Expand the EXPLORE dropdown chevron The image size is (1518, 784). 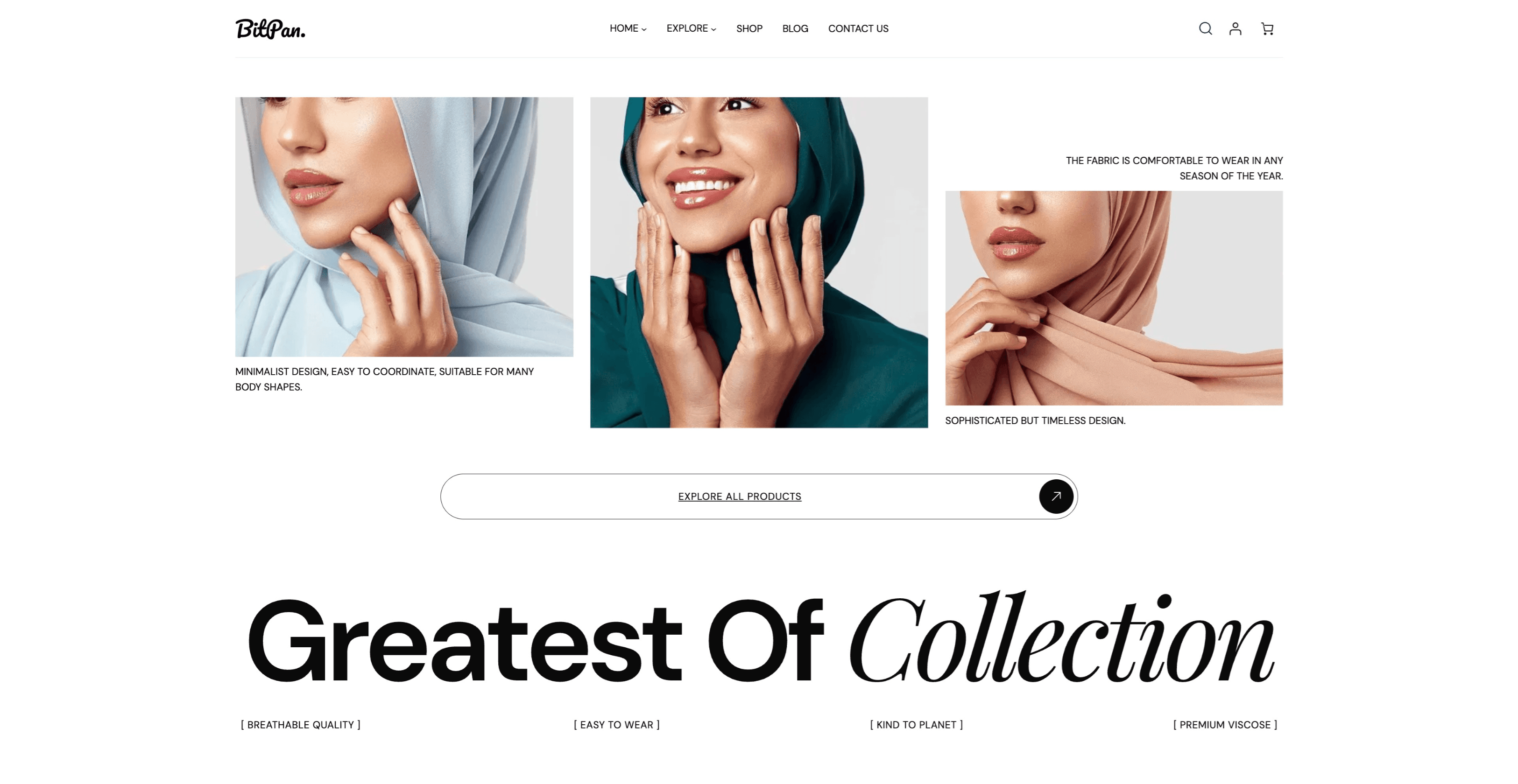tap(713, 29)
